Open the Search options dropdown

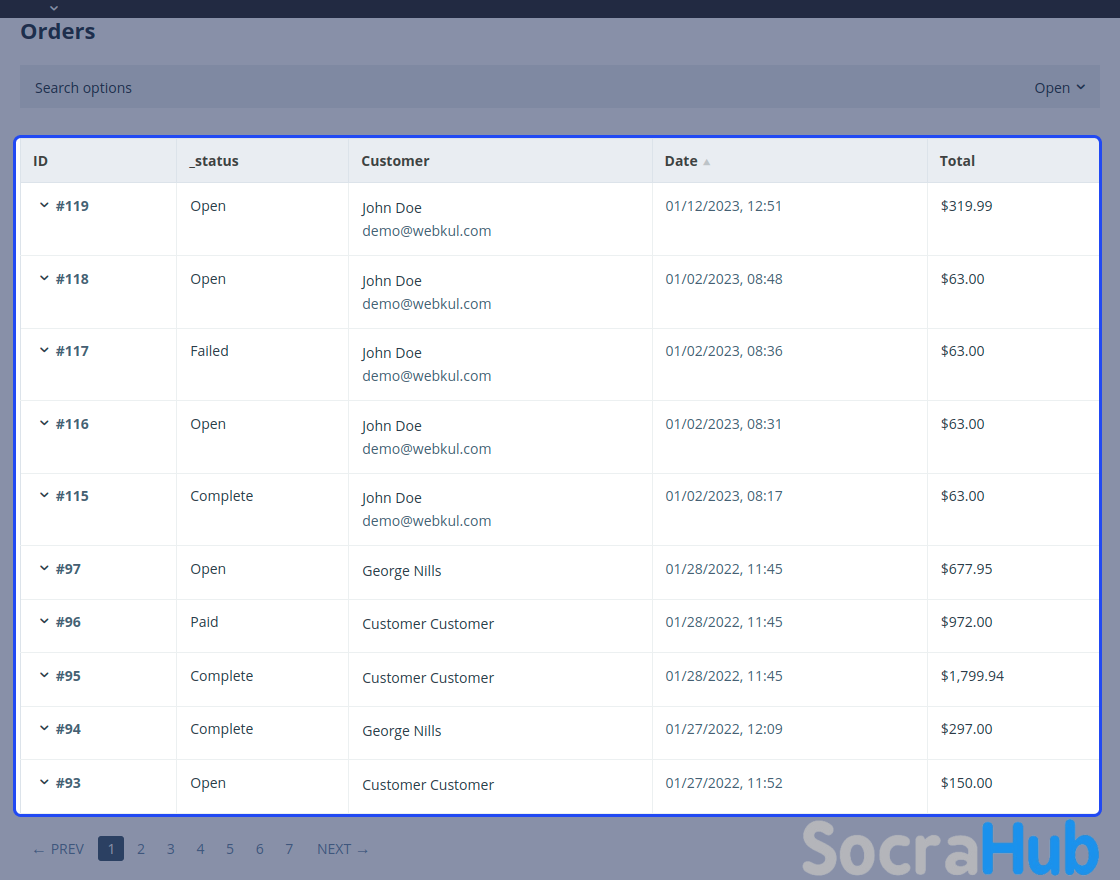(1059, 88)
